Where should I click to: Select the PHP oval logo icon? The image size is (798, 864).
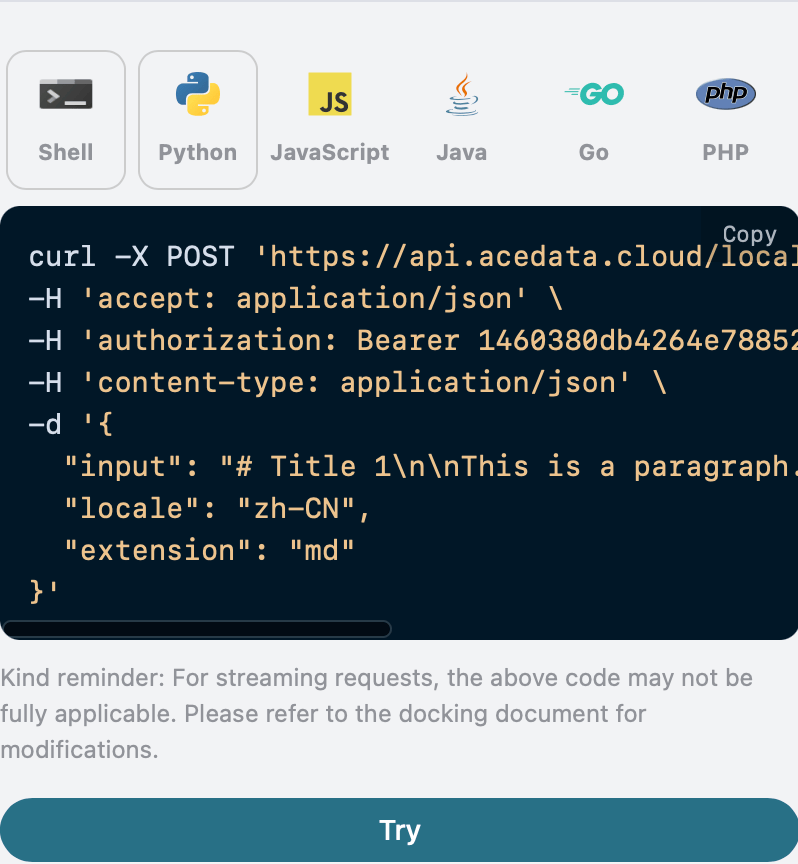coord(725,94)
